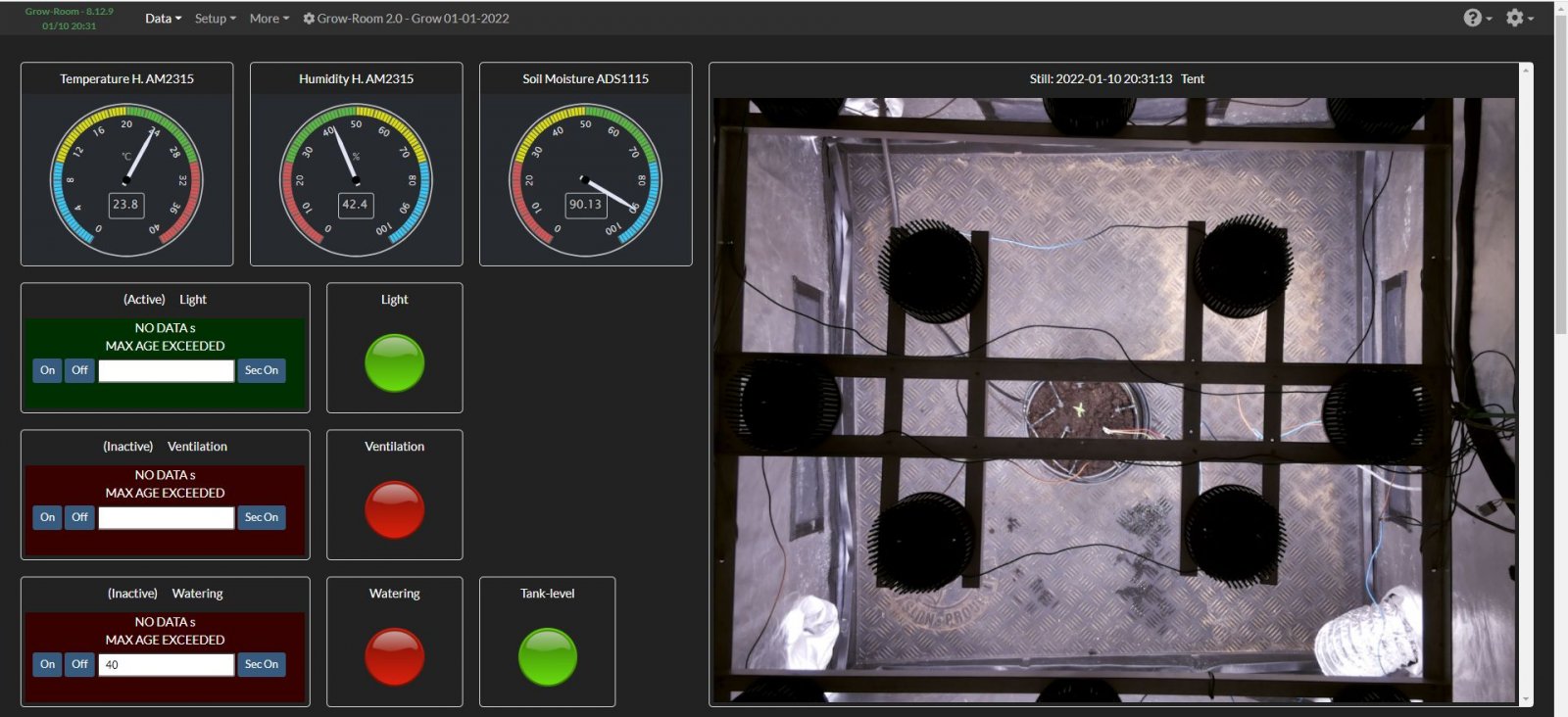The image size is (1568, 717).
Task: Turn Watering output Off
Action: 79,664
